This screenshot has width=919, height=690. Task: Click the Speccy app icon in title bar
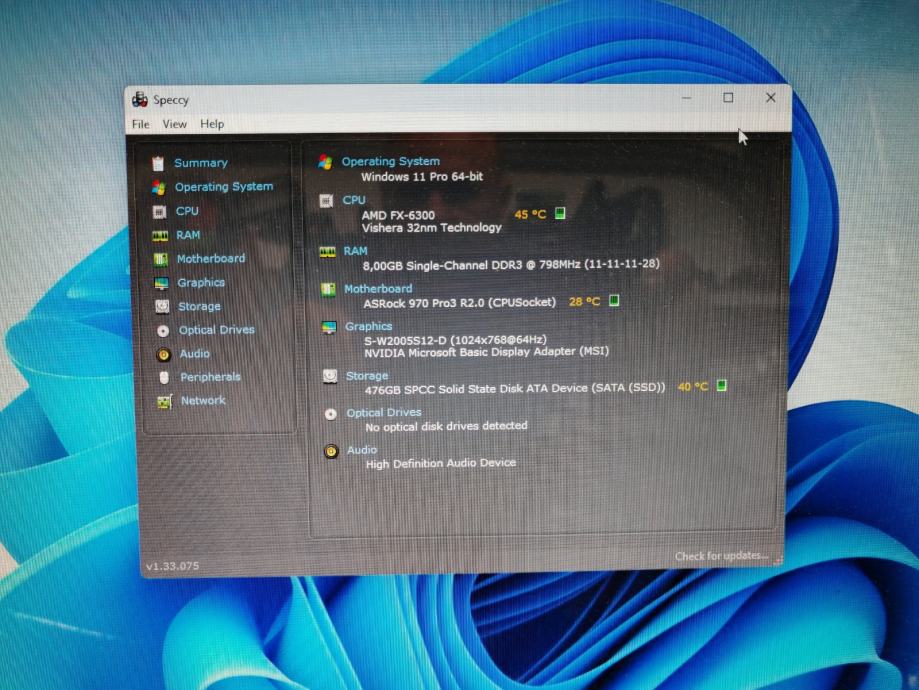[139, 100]
